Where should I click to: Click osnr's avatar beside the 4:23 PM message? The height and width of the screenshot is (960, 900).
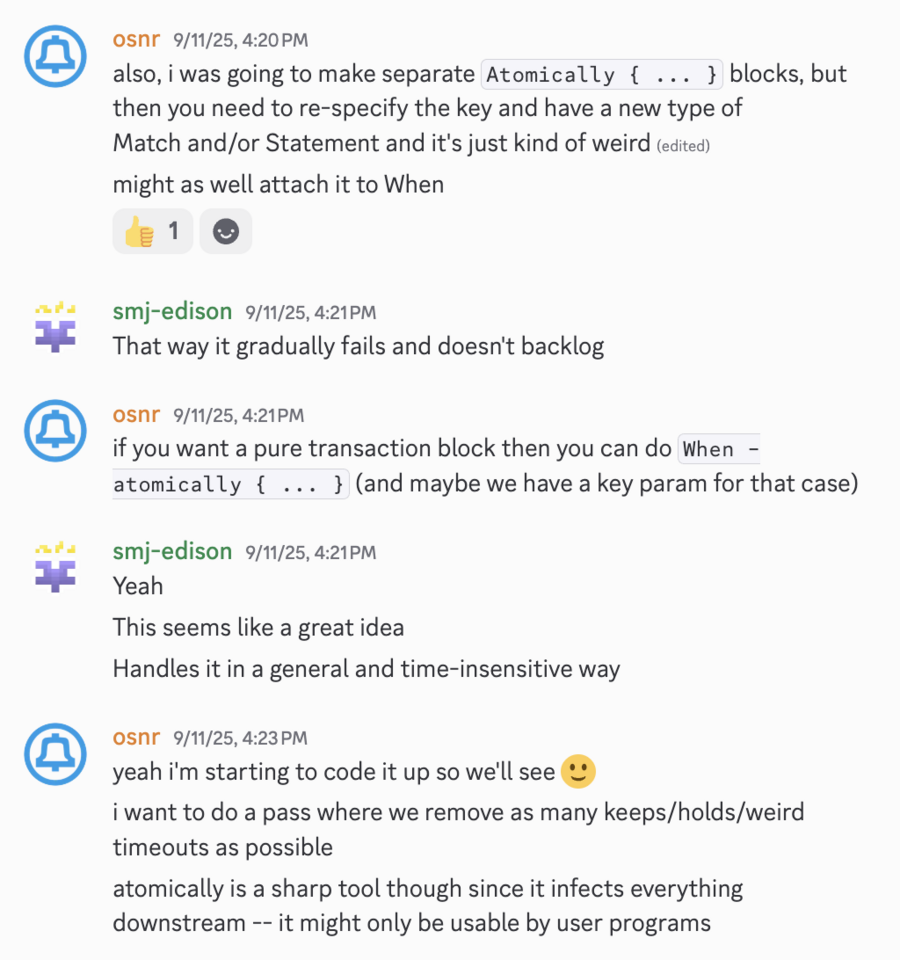pyautogui.click(x=56, y=754)
